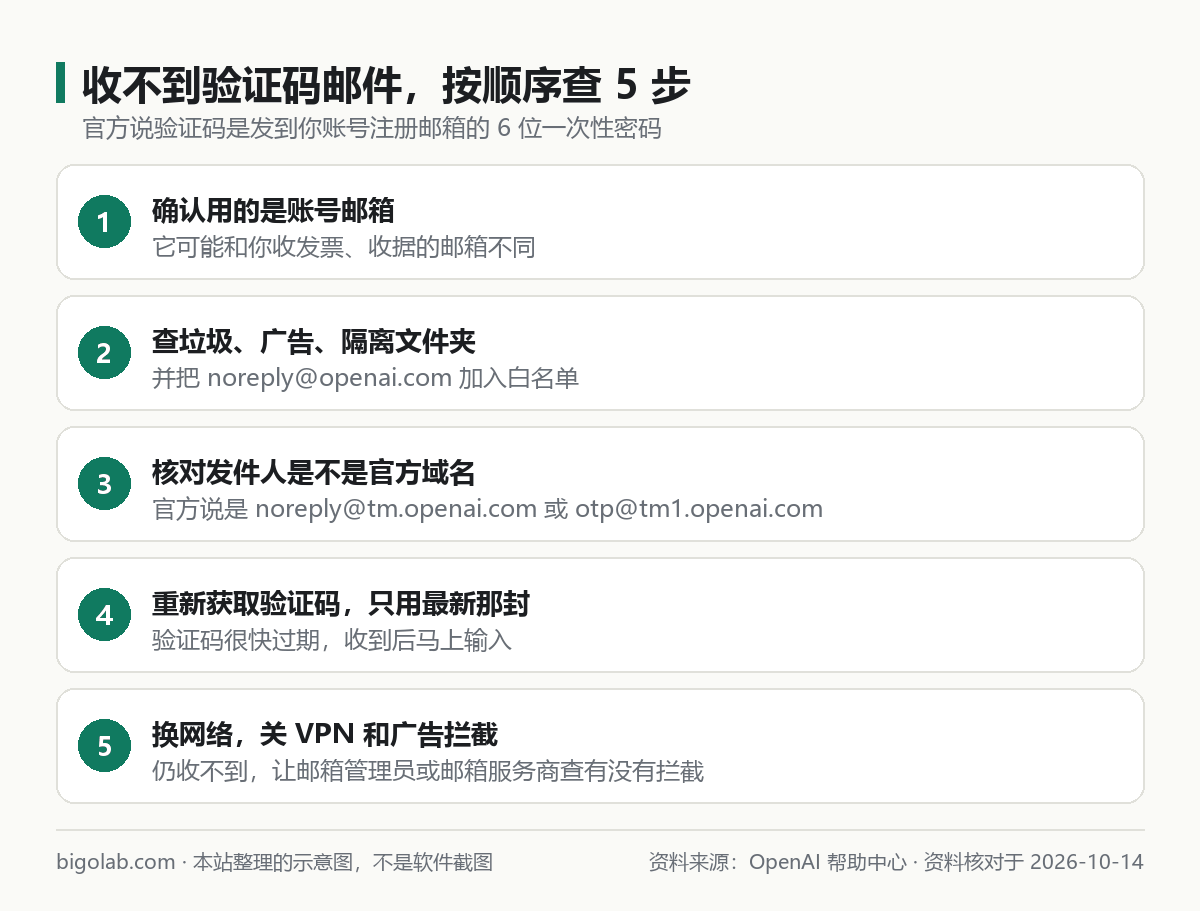This screenshot has height=911, width=1200.
Task: Click the step title 核对发件人是不是官方域名
Action: (x=314, y=472)
